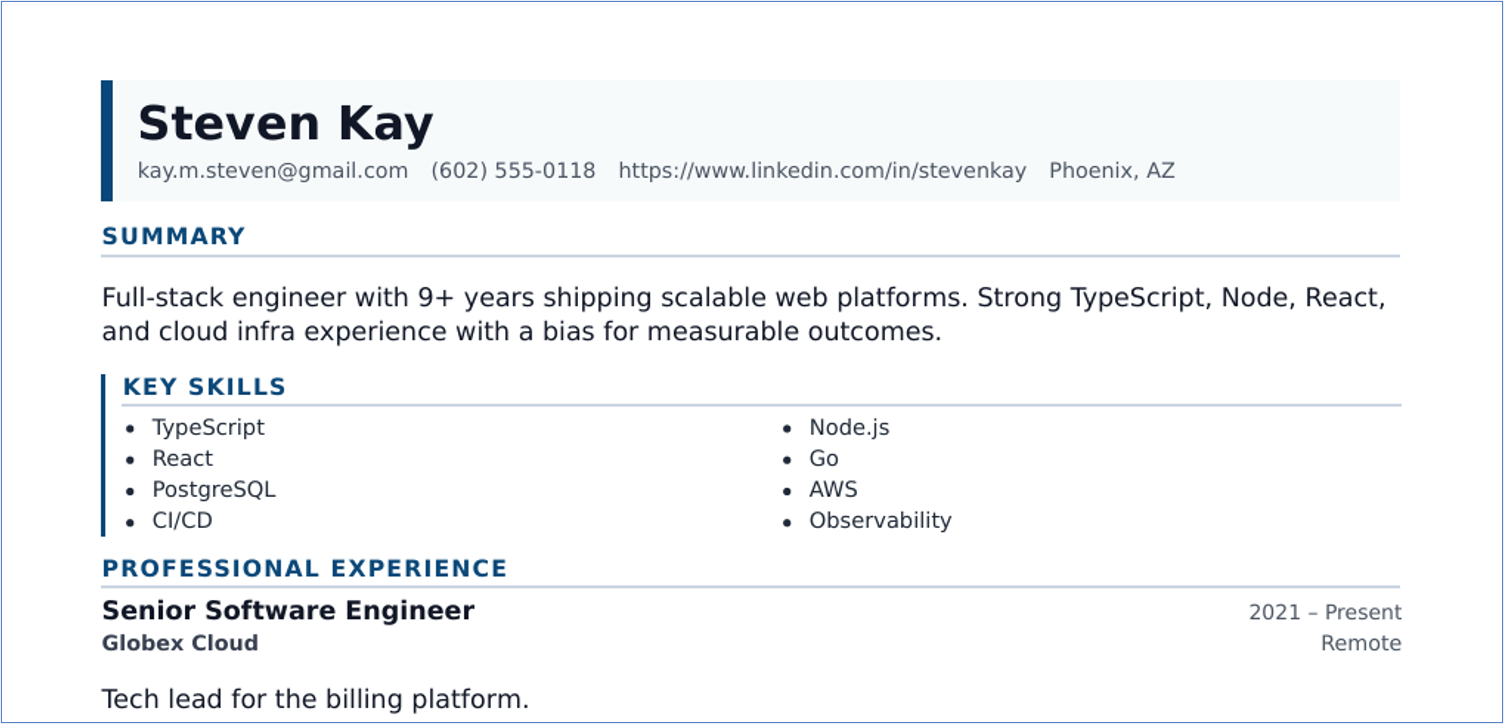This screenshot has height=724, width=1504.
Task: Click the PROFESSIONAL EXPERIENCE heading
Action: (x=305, y=569)
